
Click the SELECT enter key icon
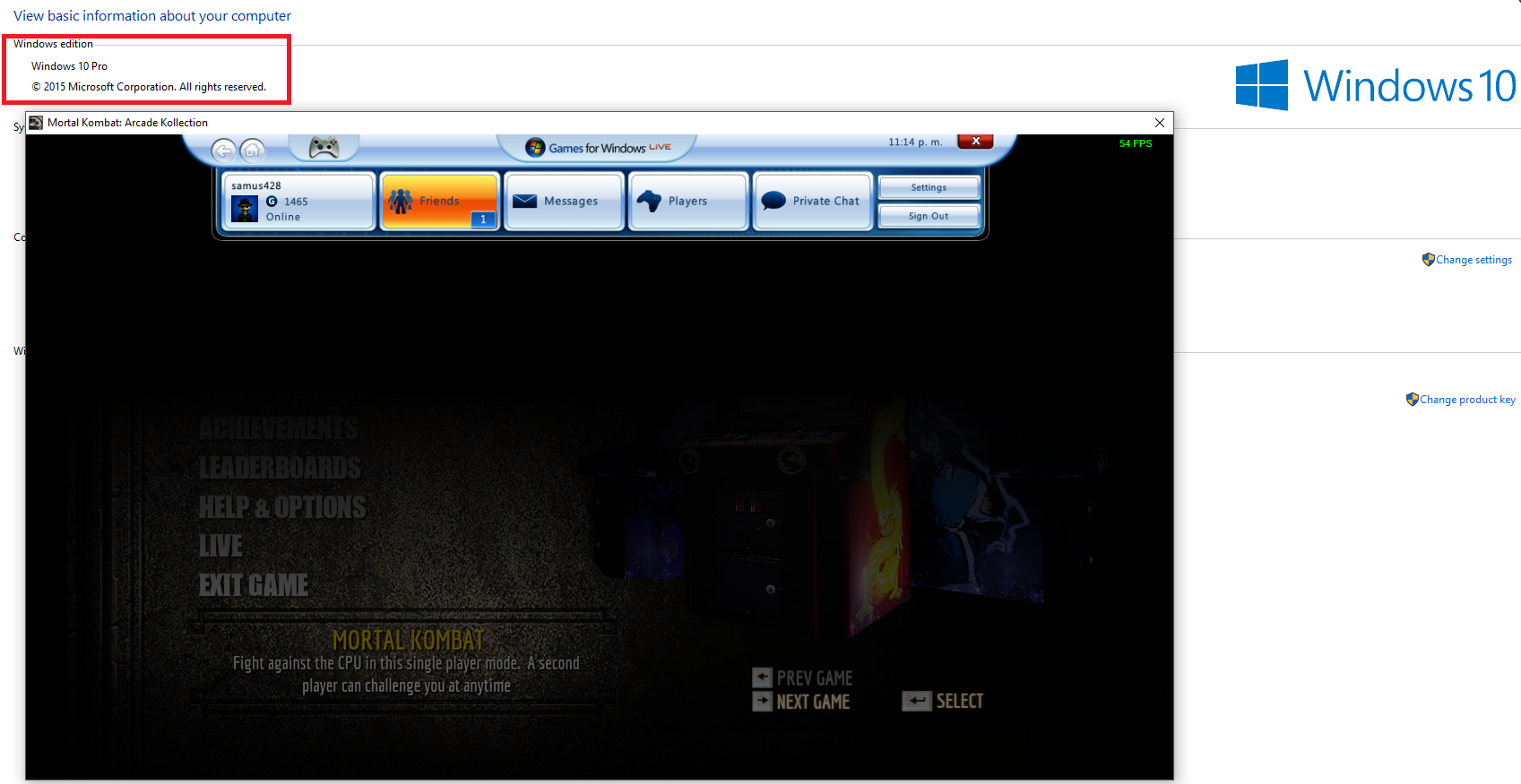click(x=917, y=701)
